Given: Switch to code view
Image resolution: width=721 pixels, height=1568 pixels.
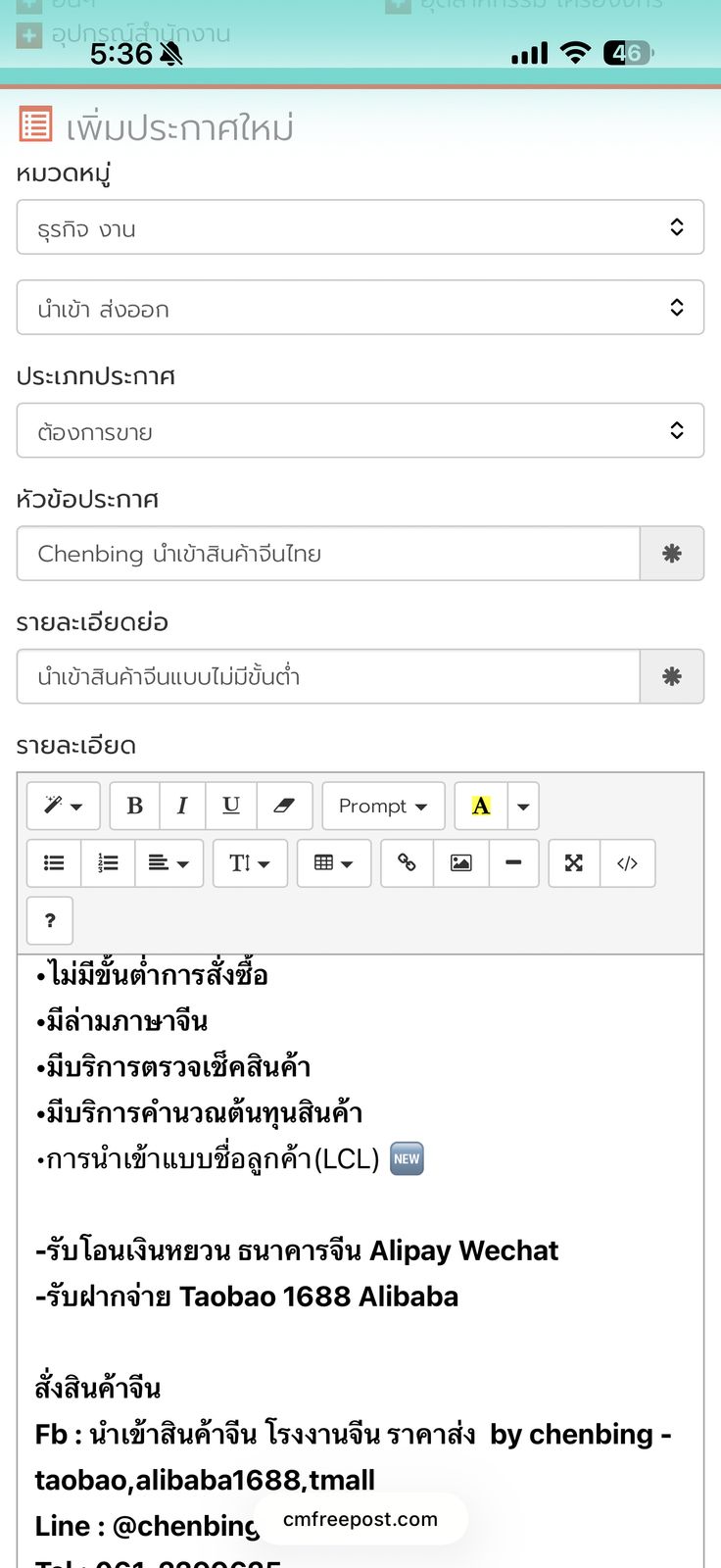Looking at the screenshot, I should pos(628,862).
